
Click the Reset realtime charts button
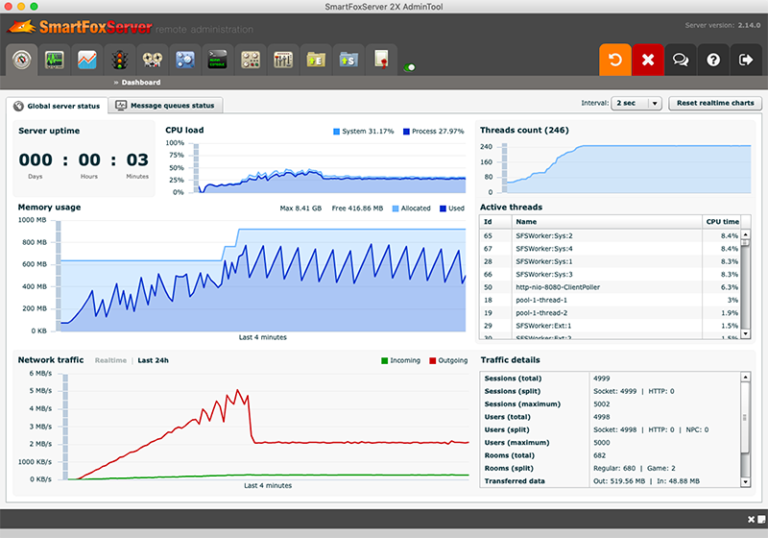click(715, 103)
